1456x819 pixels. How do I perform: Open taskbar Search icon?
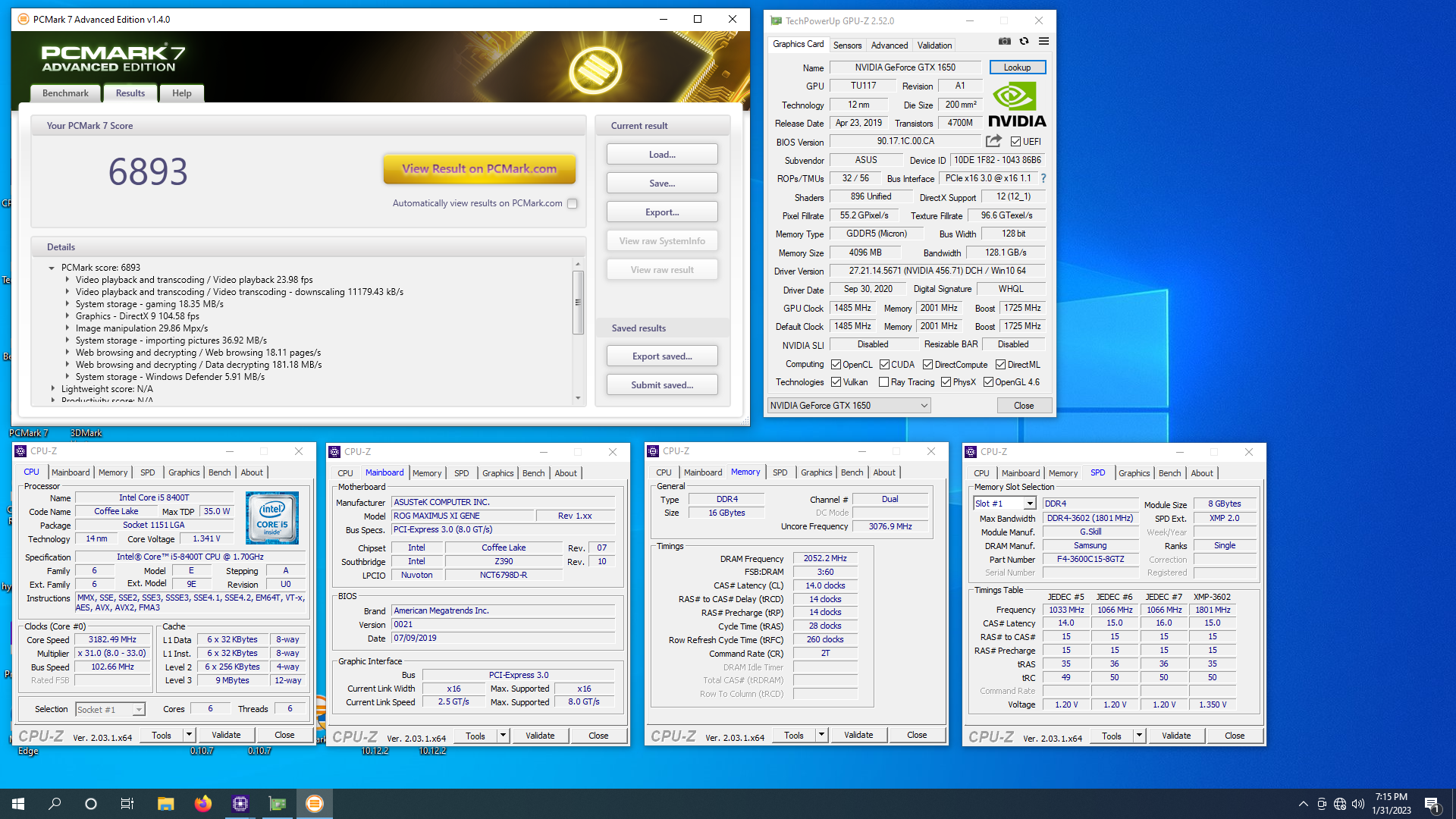[x=55, y=804]
